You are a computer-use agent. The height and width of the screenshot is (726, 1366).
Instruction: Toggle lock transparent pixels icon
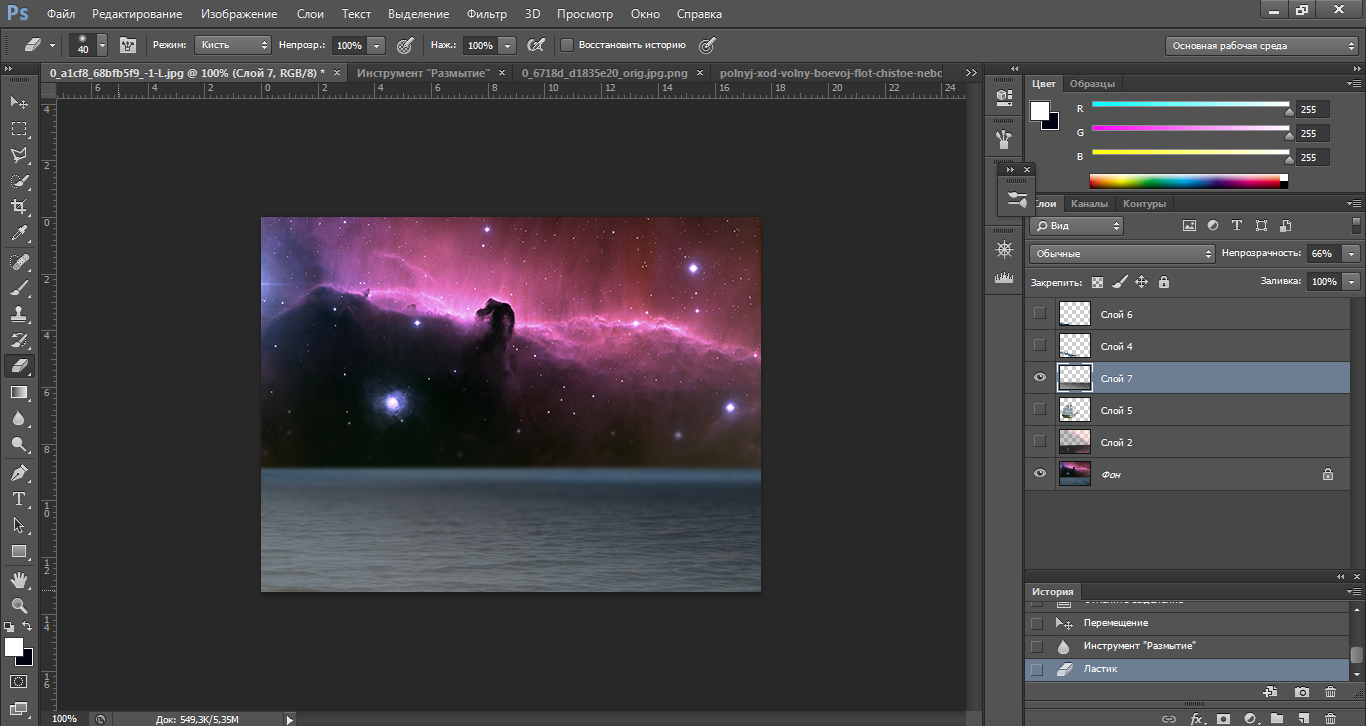[1098, 283]
